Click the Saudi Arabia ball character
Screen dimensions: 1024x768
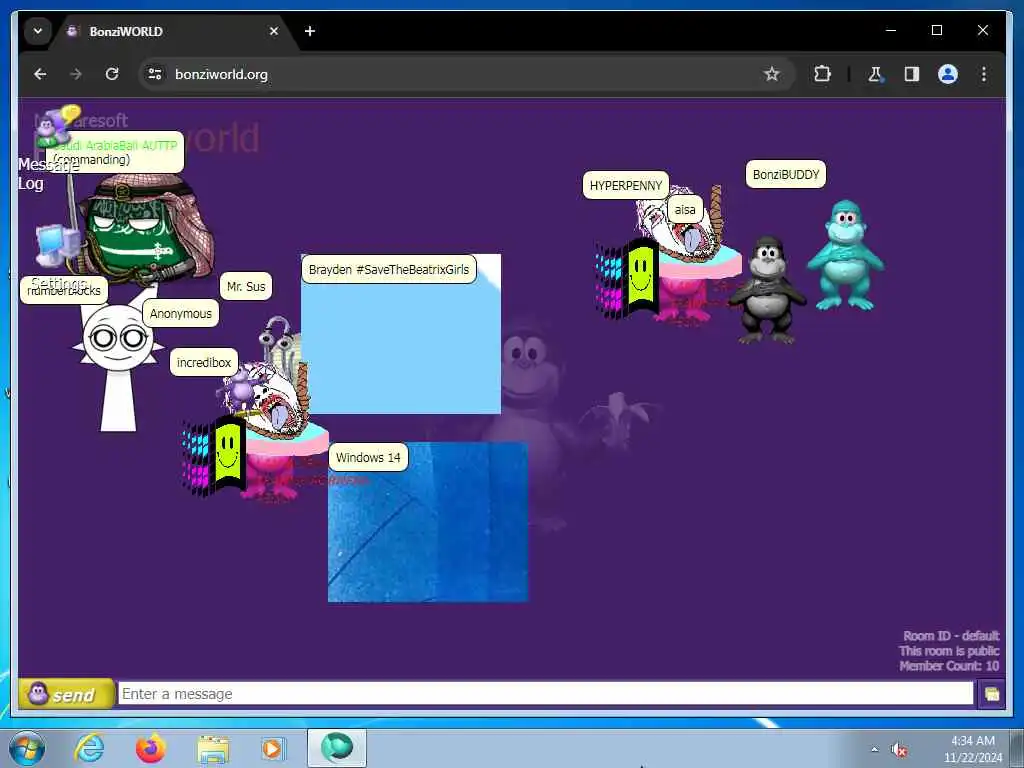tap(148, 229)
